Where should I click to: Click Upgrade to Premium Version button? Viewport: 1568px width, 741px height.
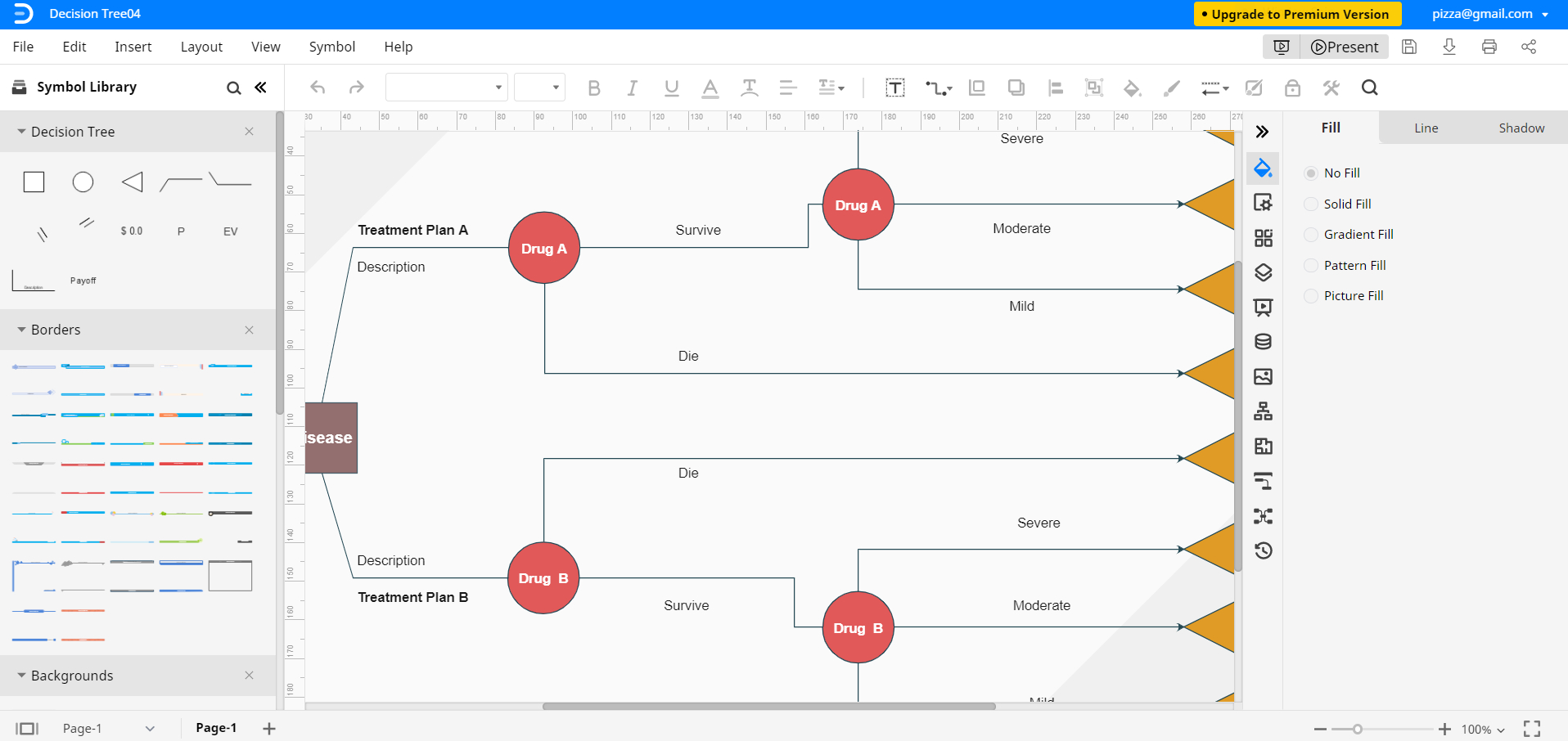pos(1298,14)
